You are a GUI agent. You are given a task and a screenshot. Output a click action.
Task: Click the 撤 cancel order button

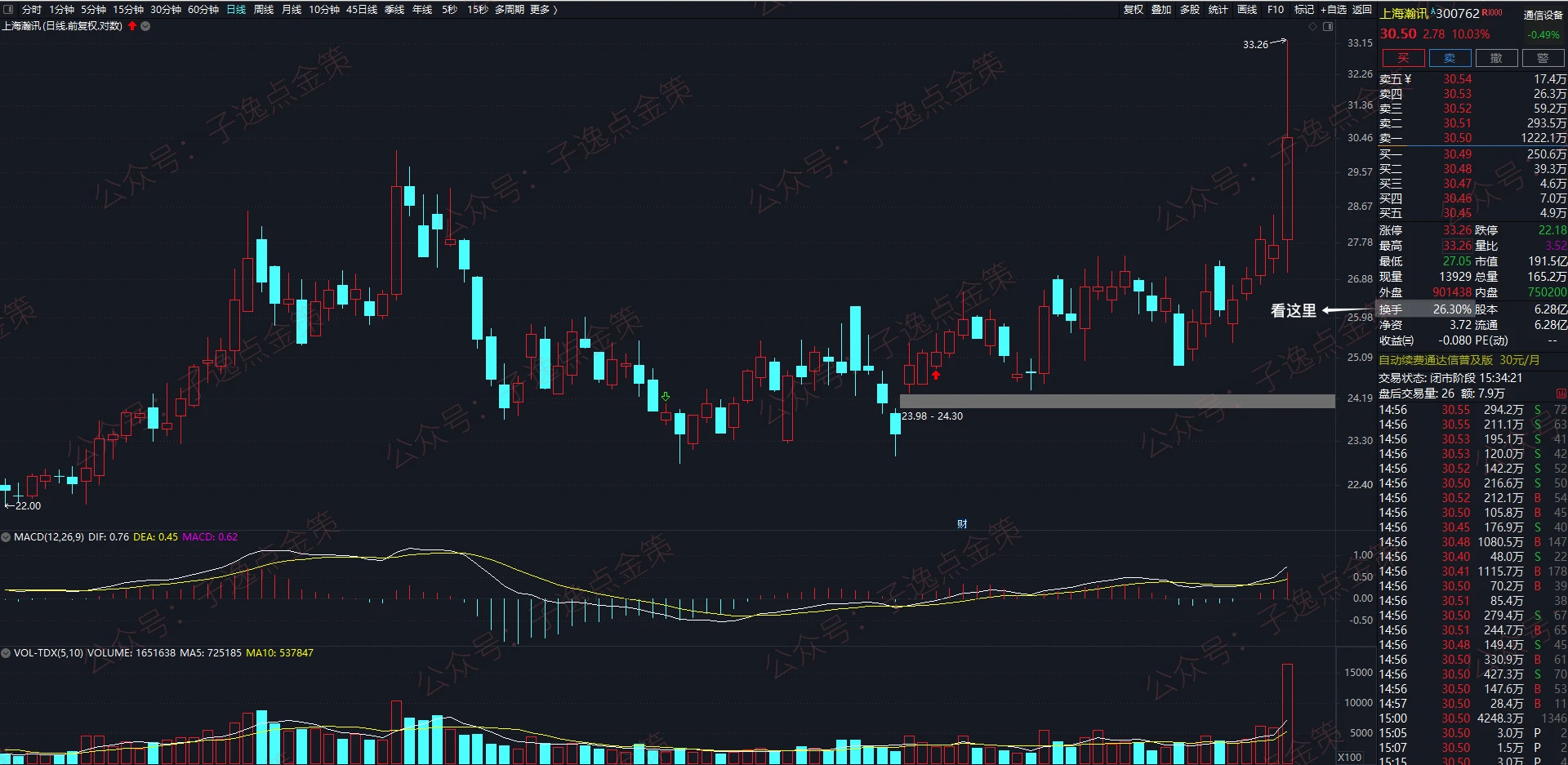pyautogui.click(x=1496, y=58)
